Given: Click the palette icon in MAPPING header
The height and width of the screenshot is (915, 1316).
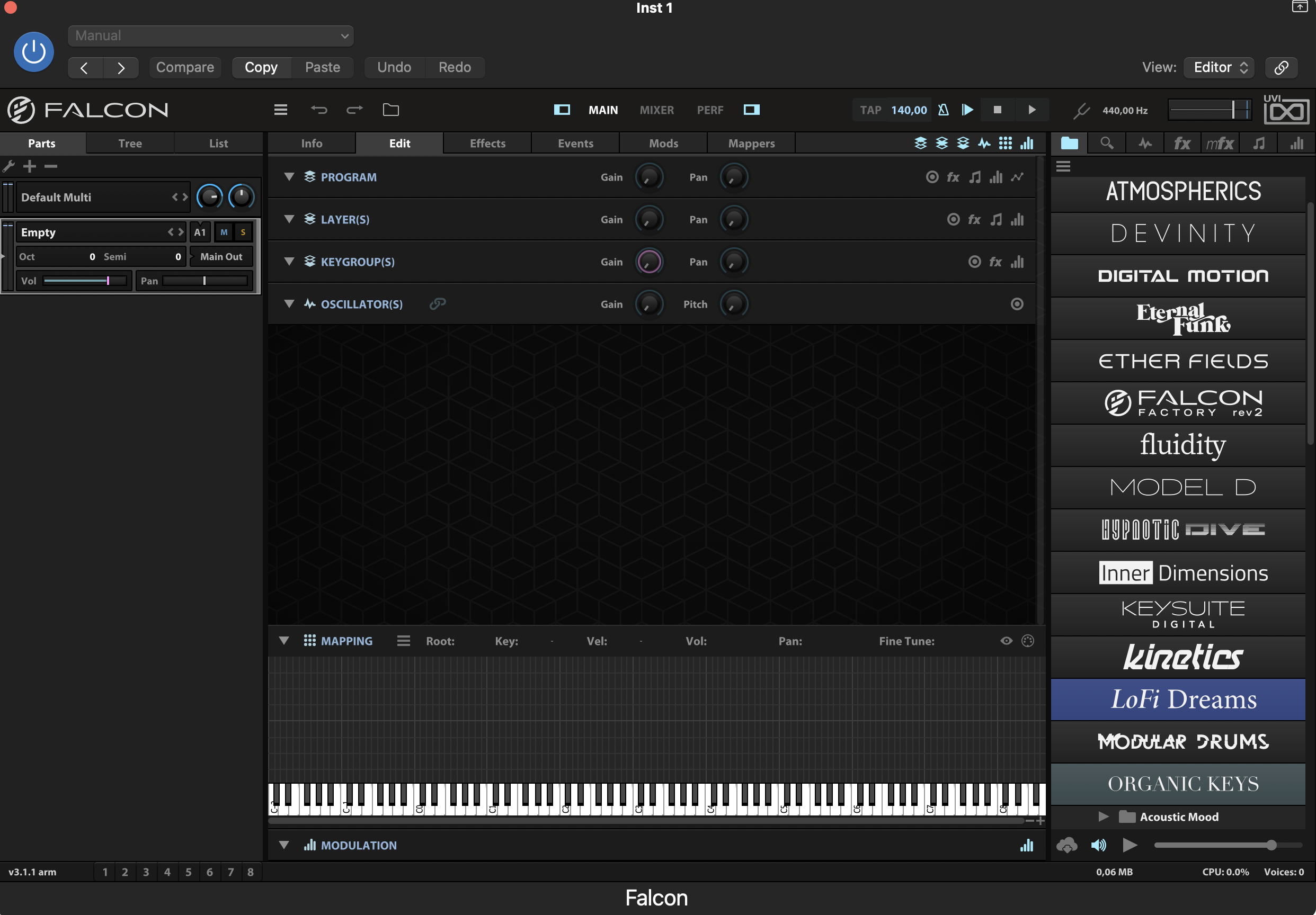Looking at the screenshot, I should point(1028,641).
